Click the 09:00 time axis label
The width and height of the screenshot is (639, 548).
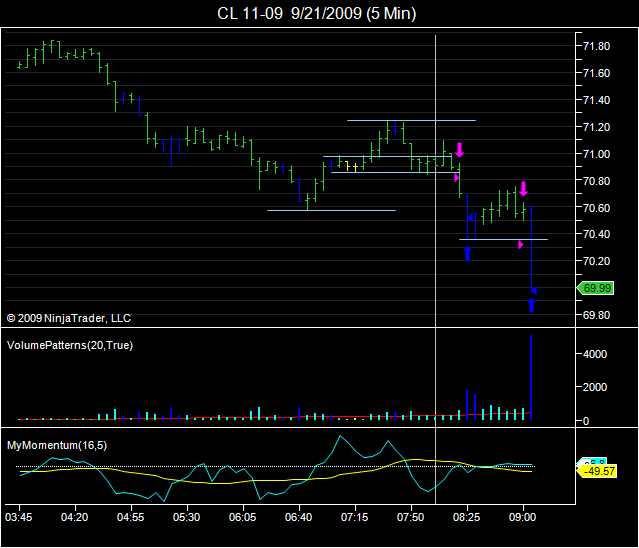pyautogui.click(x=523, y=517)
